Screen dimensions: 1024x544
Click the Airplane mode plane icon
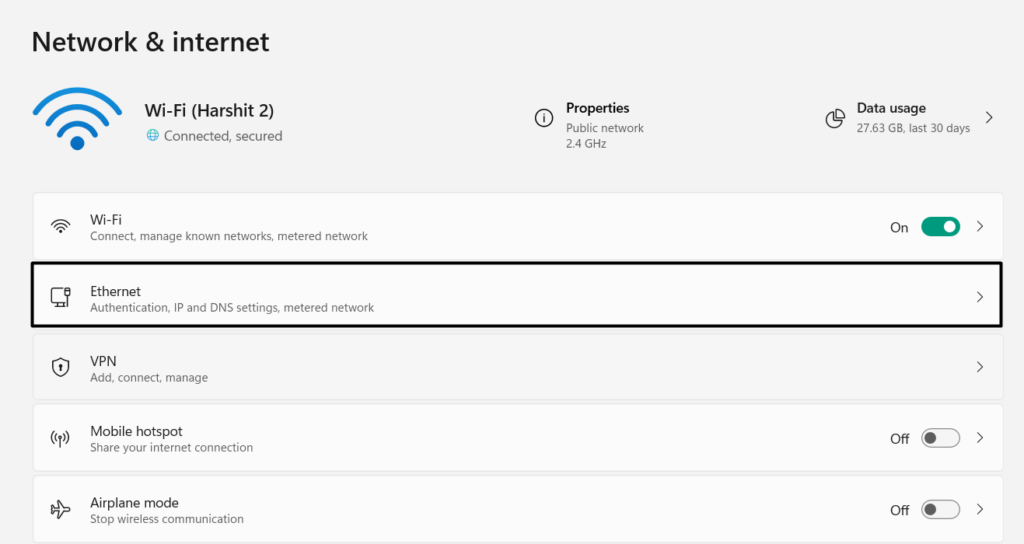[x=61, y=509]
